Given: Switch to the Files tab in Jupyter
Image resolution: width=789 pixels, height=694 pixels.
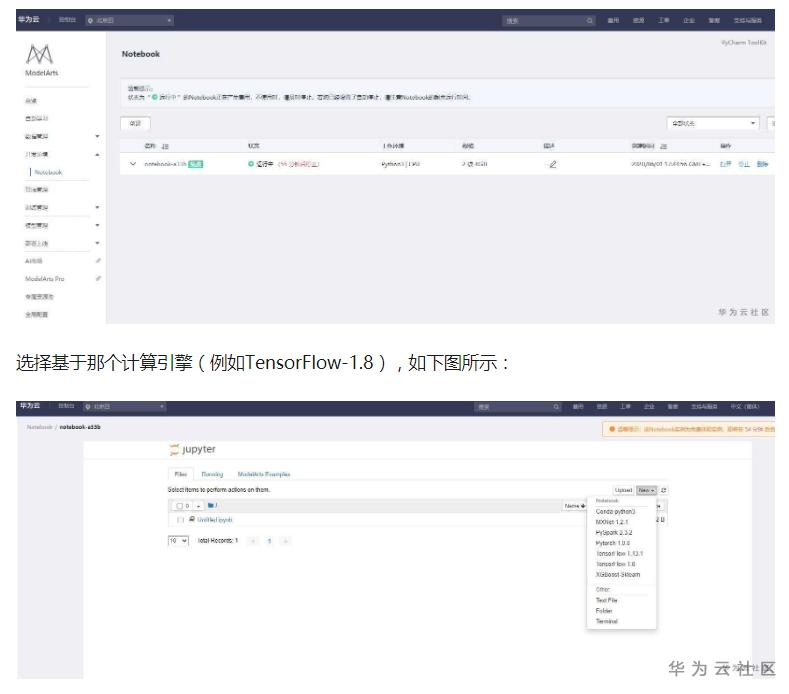Looking at the screenshot, I should pyautogui.click(x=181, y=474).
